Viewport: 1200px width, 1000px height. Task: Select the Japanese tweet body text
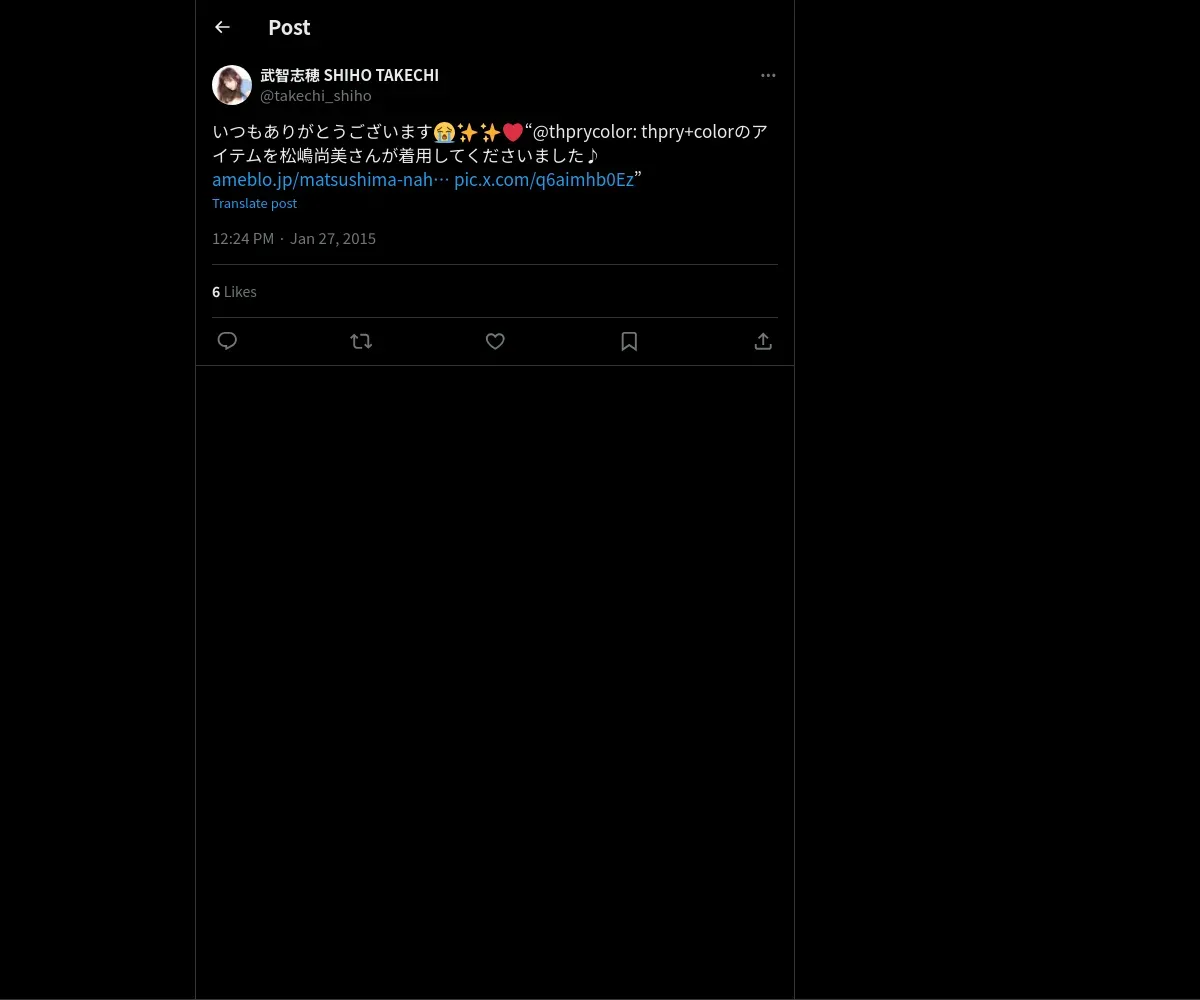click(490, 155)
